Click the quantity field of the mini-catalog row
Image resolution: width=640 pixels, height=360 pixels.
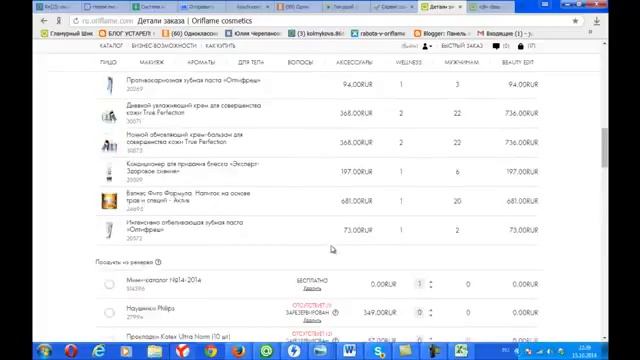419,284
